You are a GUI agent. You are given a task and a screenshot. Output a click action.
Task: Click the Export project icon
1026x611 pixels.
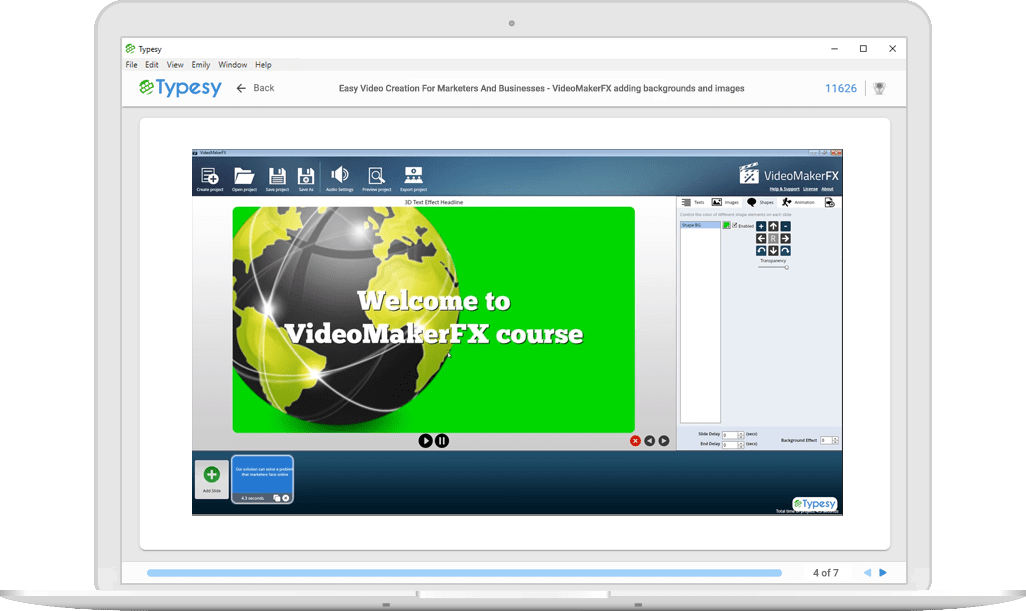[x=414, y=175]
